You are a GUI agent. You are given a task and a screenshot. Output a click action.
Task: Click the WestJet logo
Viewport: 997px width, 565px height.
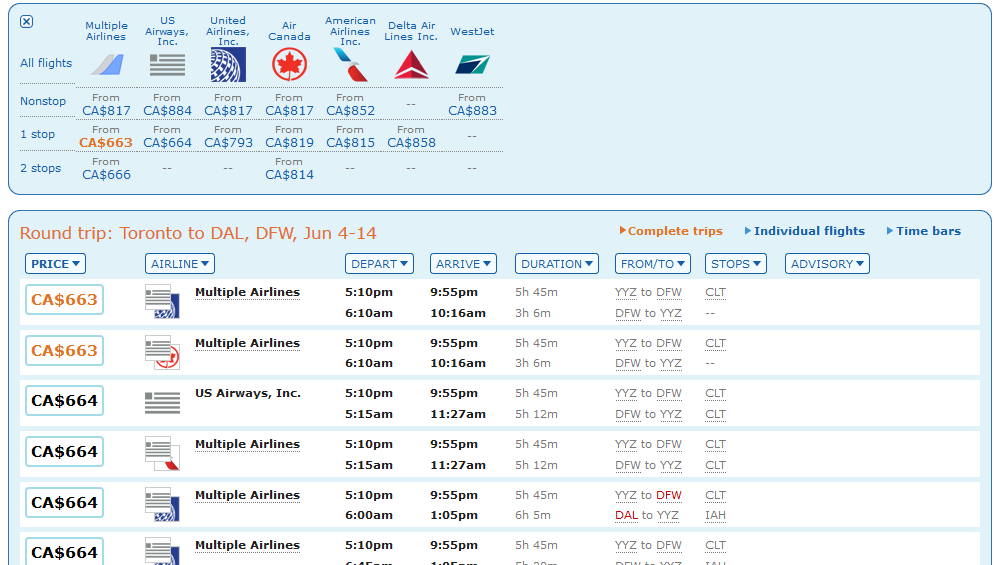472,65
